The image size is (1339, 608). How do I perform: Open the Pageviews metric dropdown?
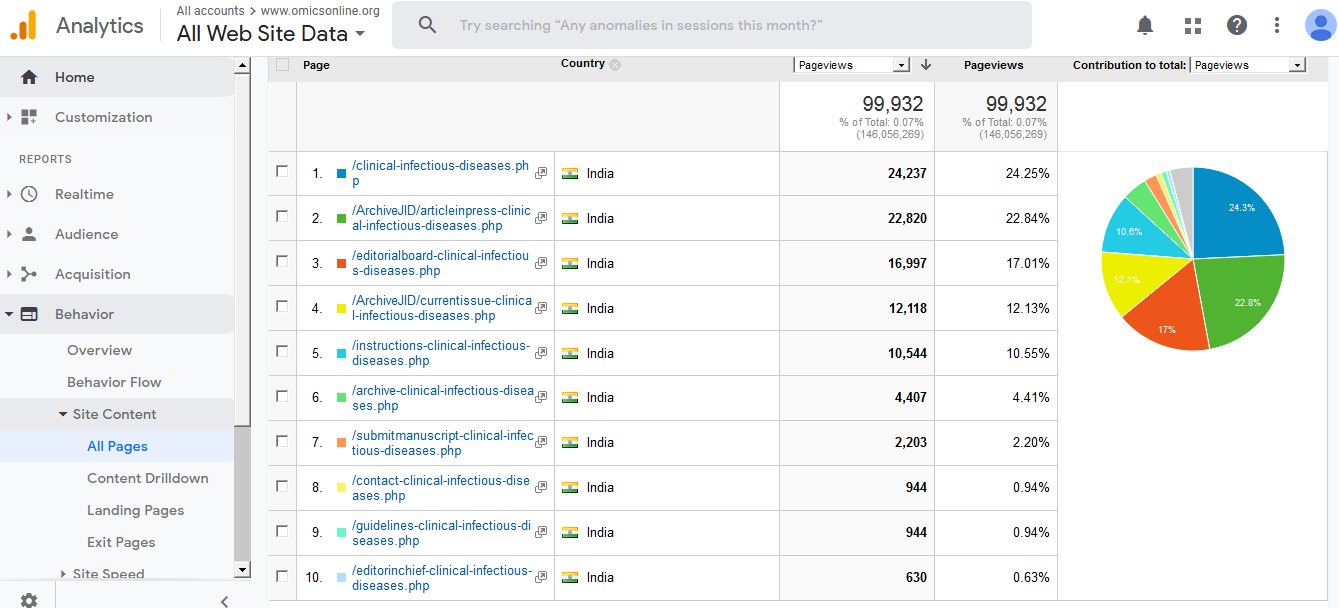click(x=851, y=64)
